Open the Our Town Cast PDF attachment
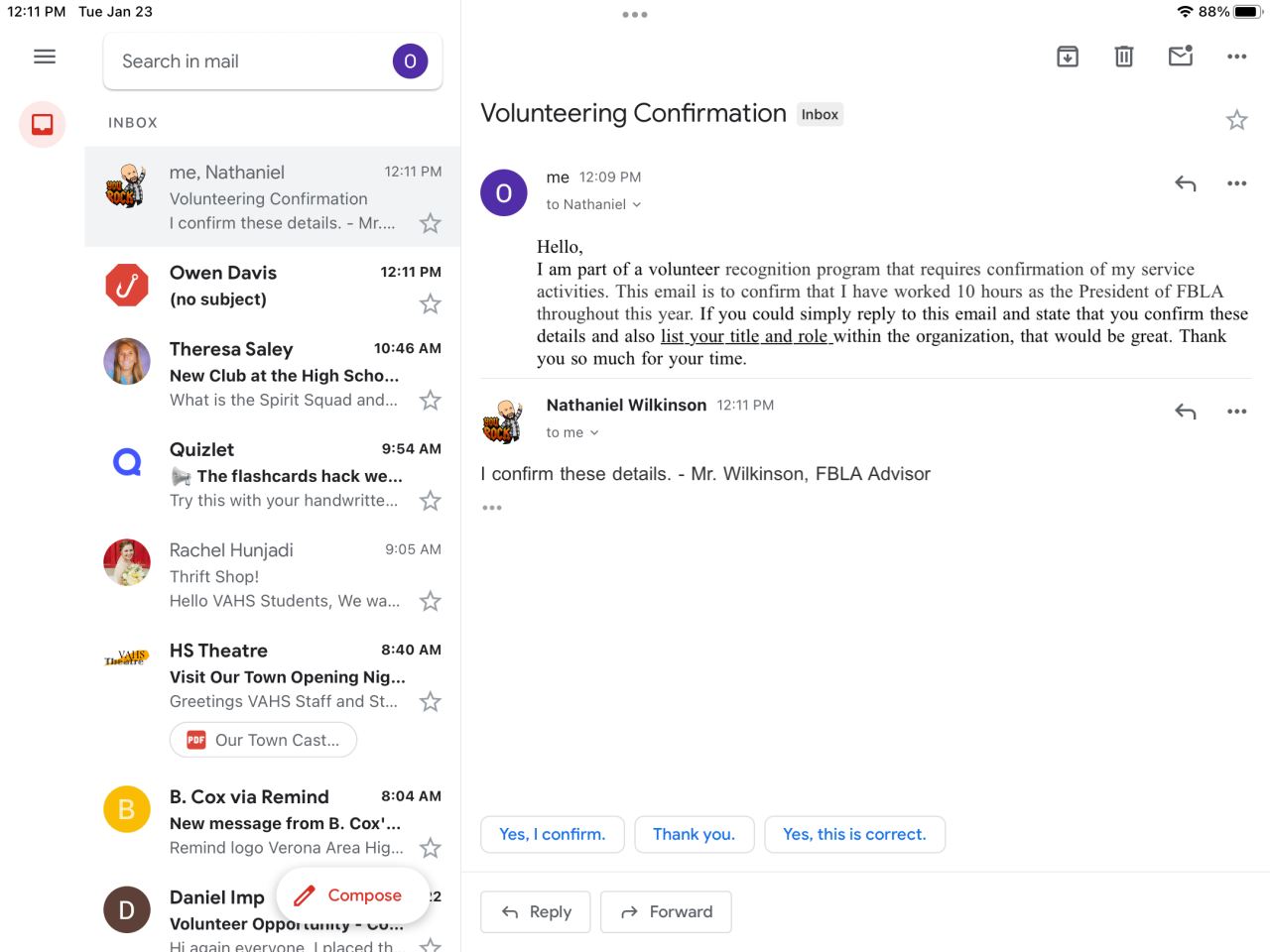Screen dimensions: 1270x952 (x=263, y=741)
